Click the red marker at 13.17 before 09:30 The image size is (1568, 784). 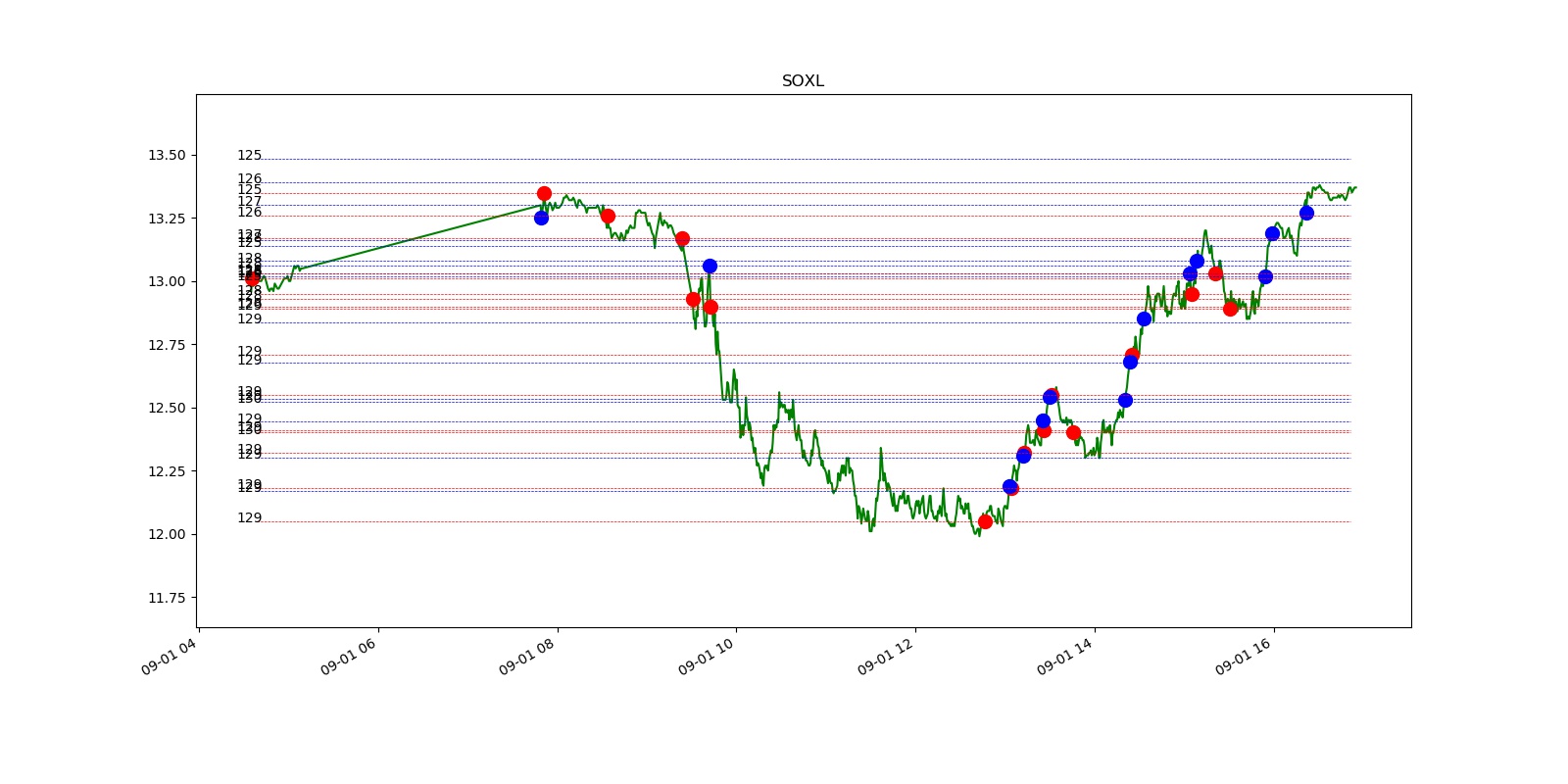pos(682,238)
